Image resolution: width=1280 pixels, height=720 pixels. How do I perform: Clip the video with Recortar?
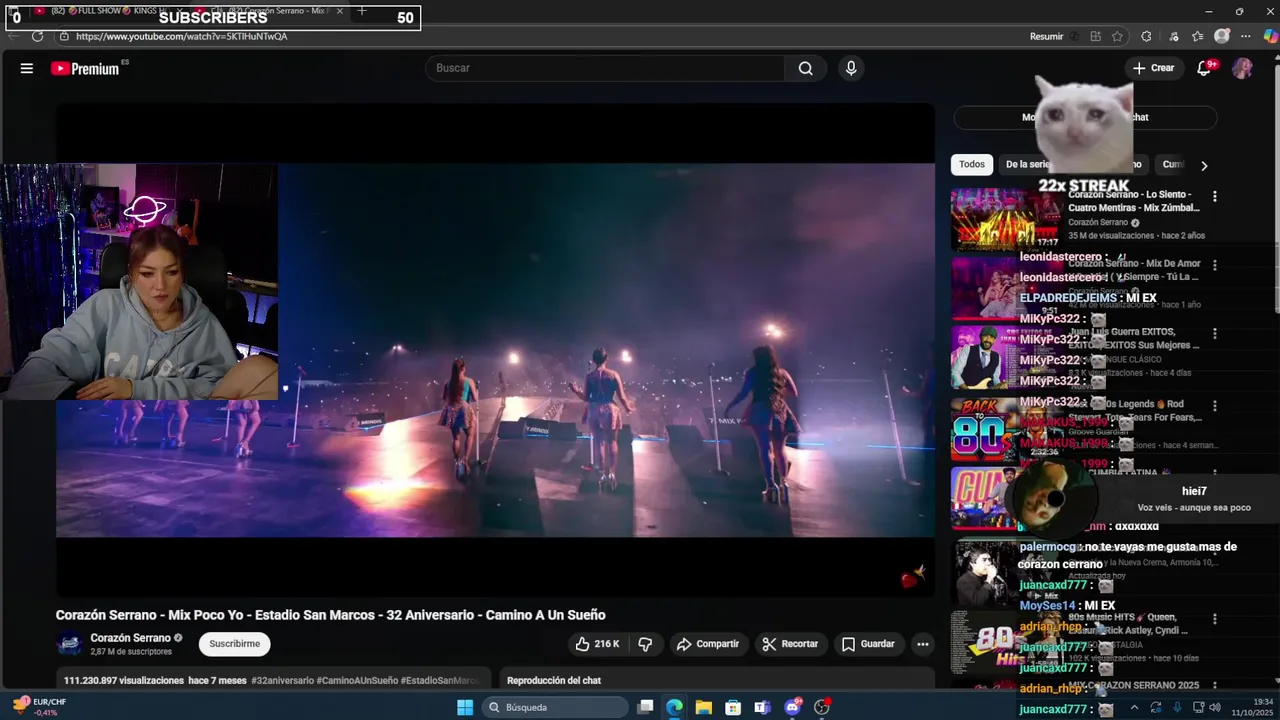pyautogui.click(x=790, y=644)
